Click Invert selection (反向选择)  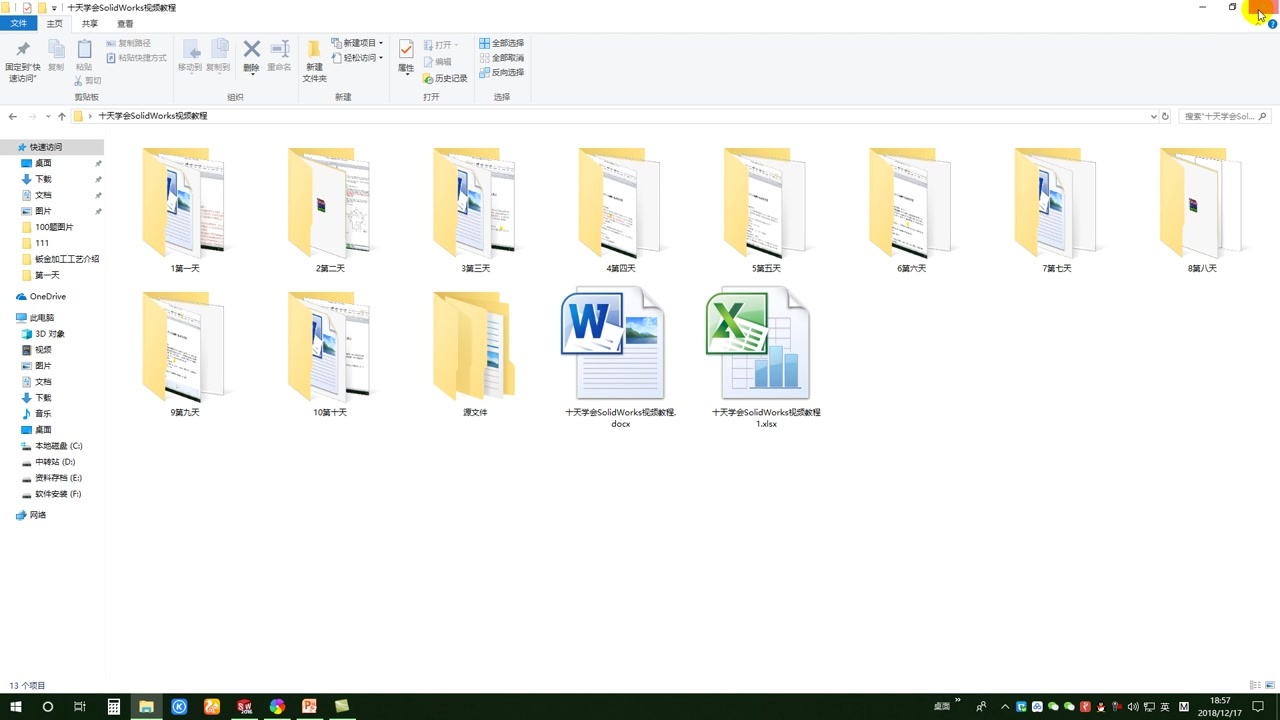[x=501, y=72]
